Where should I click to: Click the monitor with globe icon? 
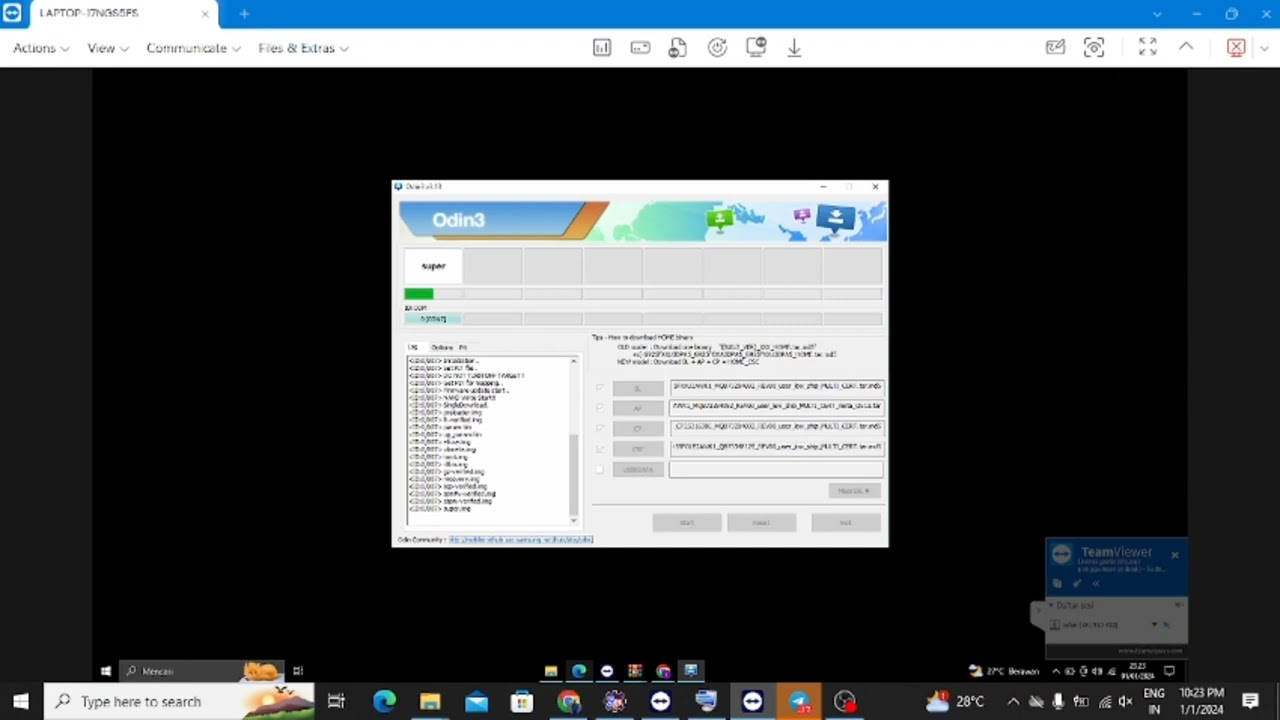pos(756,48)
